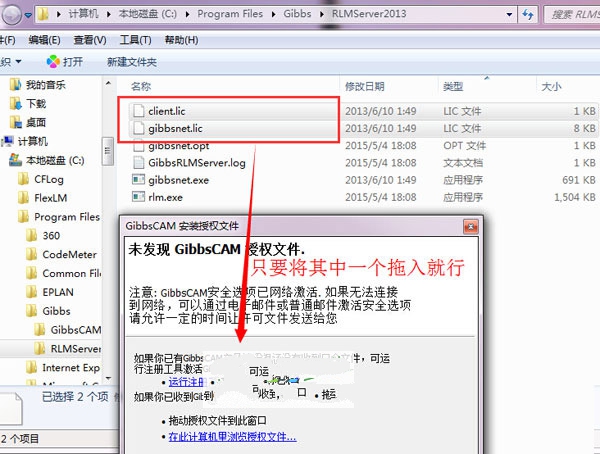The height and width of the screenshot is (454, 600).
Task: Click the 691 KB size of gibbsnet.exe
Action: tap(579, 180)
